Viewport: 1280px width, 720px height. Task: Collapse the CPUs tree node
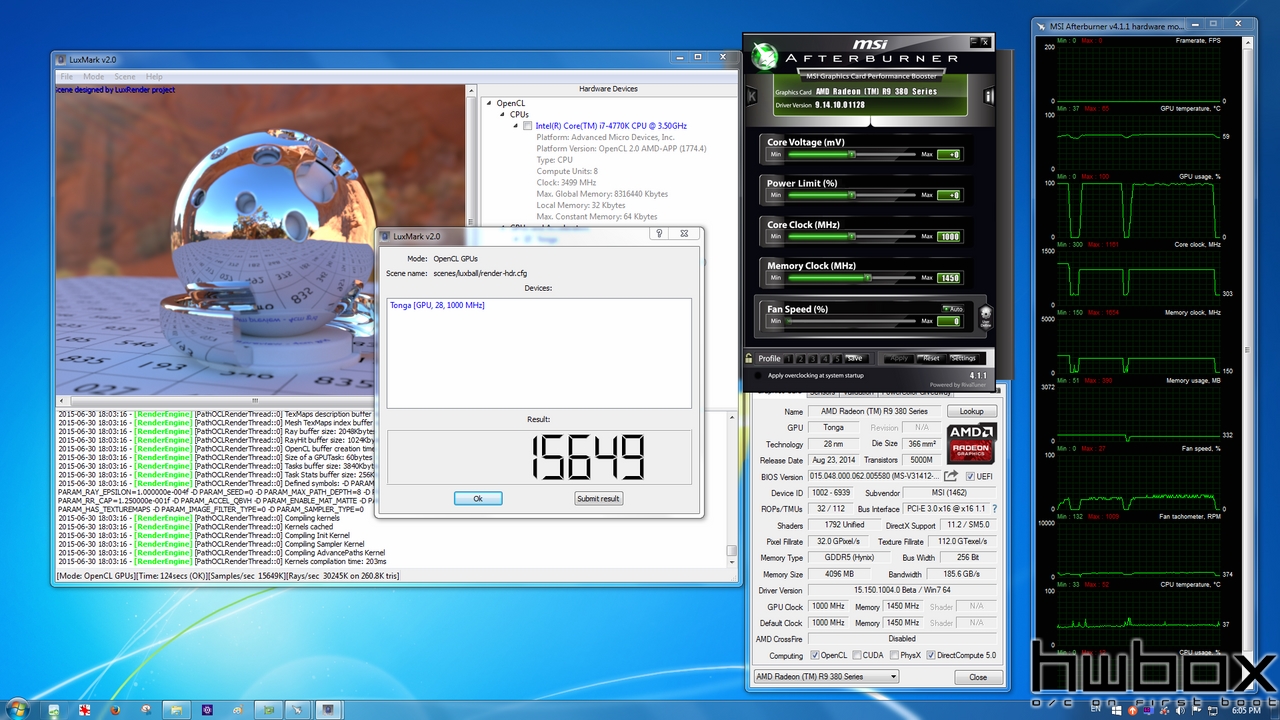(x=502, y=114)
